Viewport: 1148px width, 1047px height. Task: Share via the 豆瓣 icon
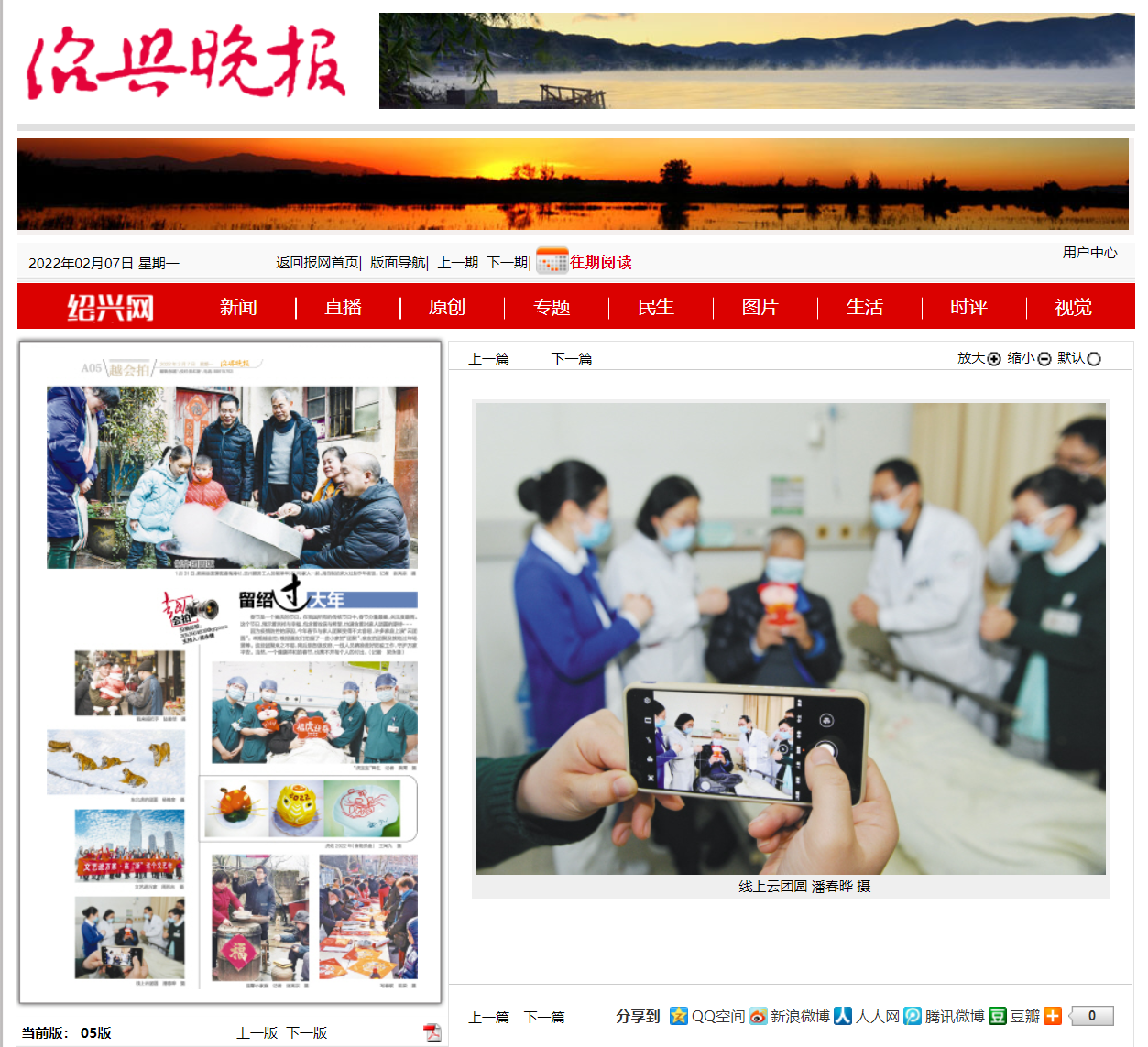998,1016
